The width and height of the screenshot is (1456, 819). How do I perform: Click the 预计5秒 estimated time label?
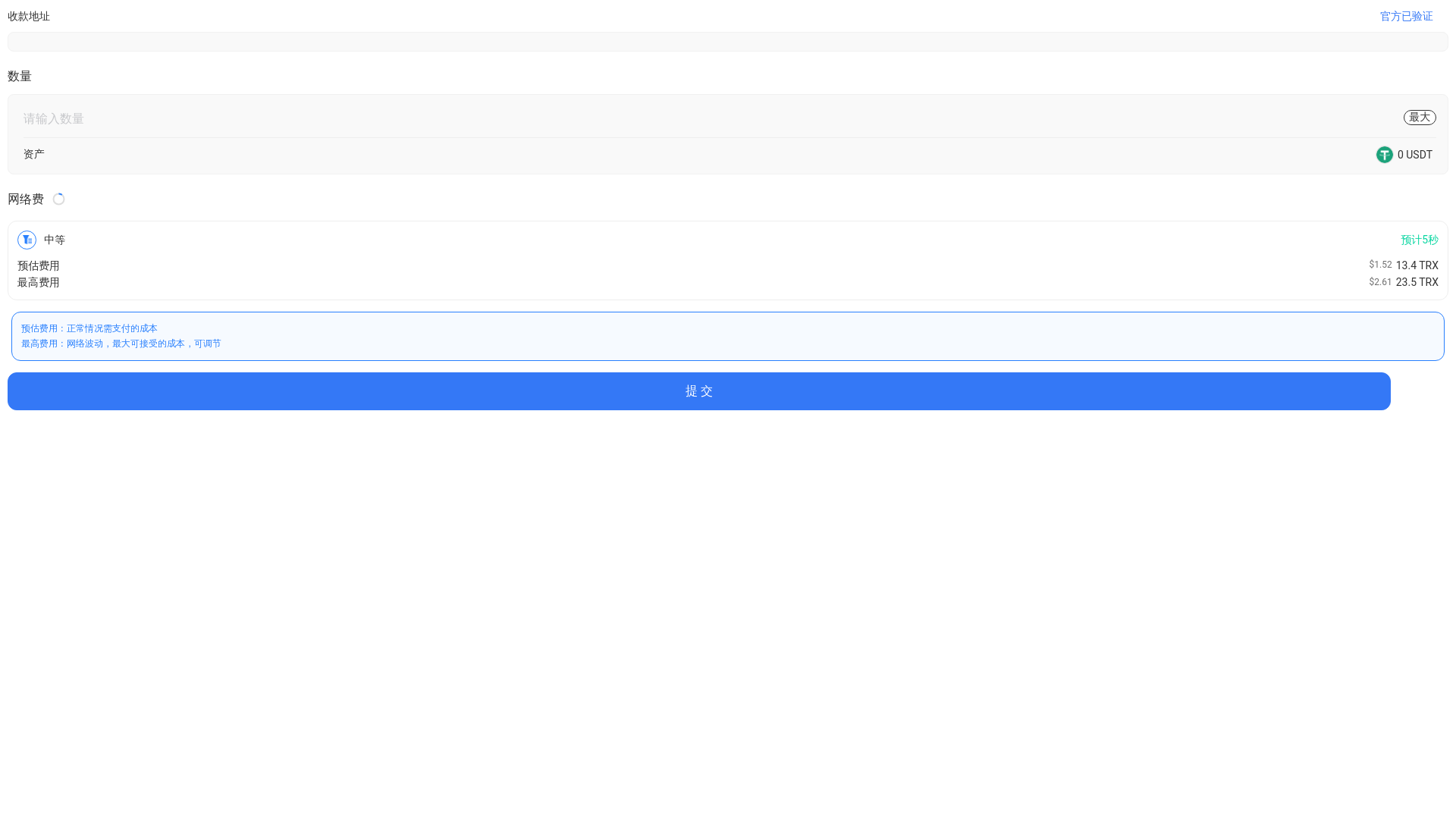pyautogui.click(x=1420, y=240)
